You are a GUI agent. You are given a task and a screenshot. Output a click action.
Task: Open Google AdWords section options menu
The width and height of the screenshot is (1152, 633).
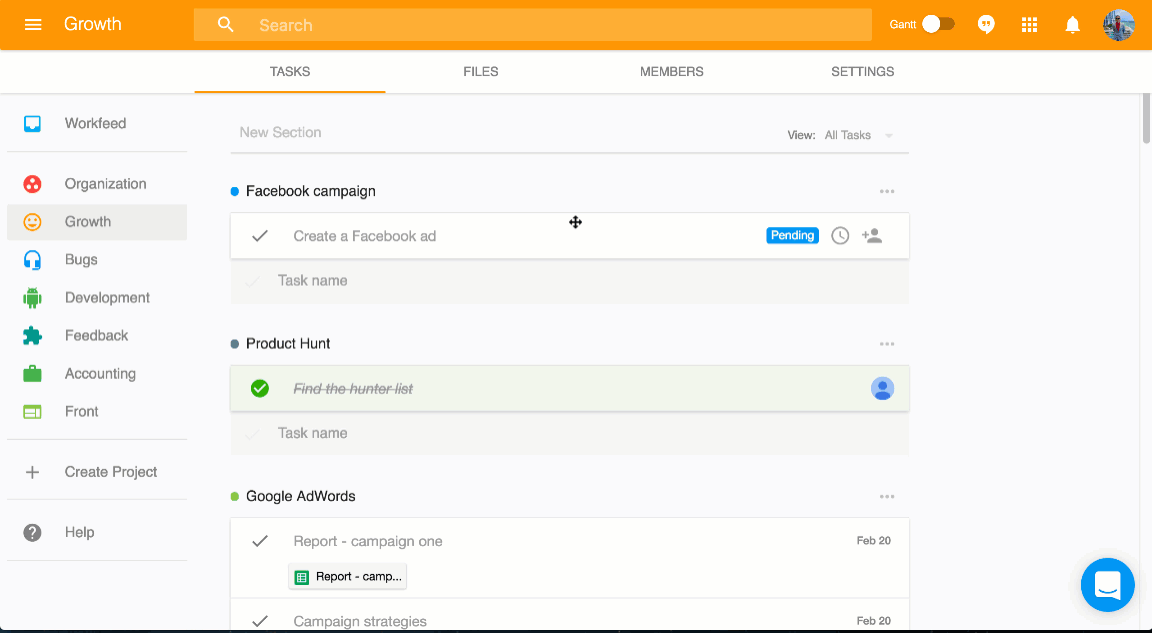[887, 497]
